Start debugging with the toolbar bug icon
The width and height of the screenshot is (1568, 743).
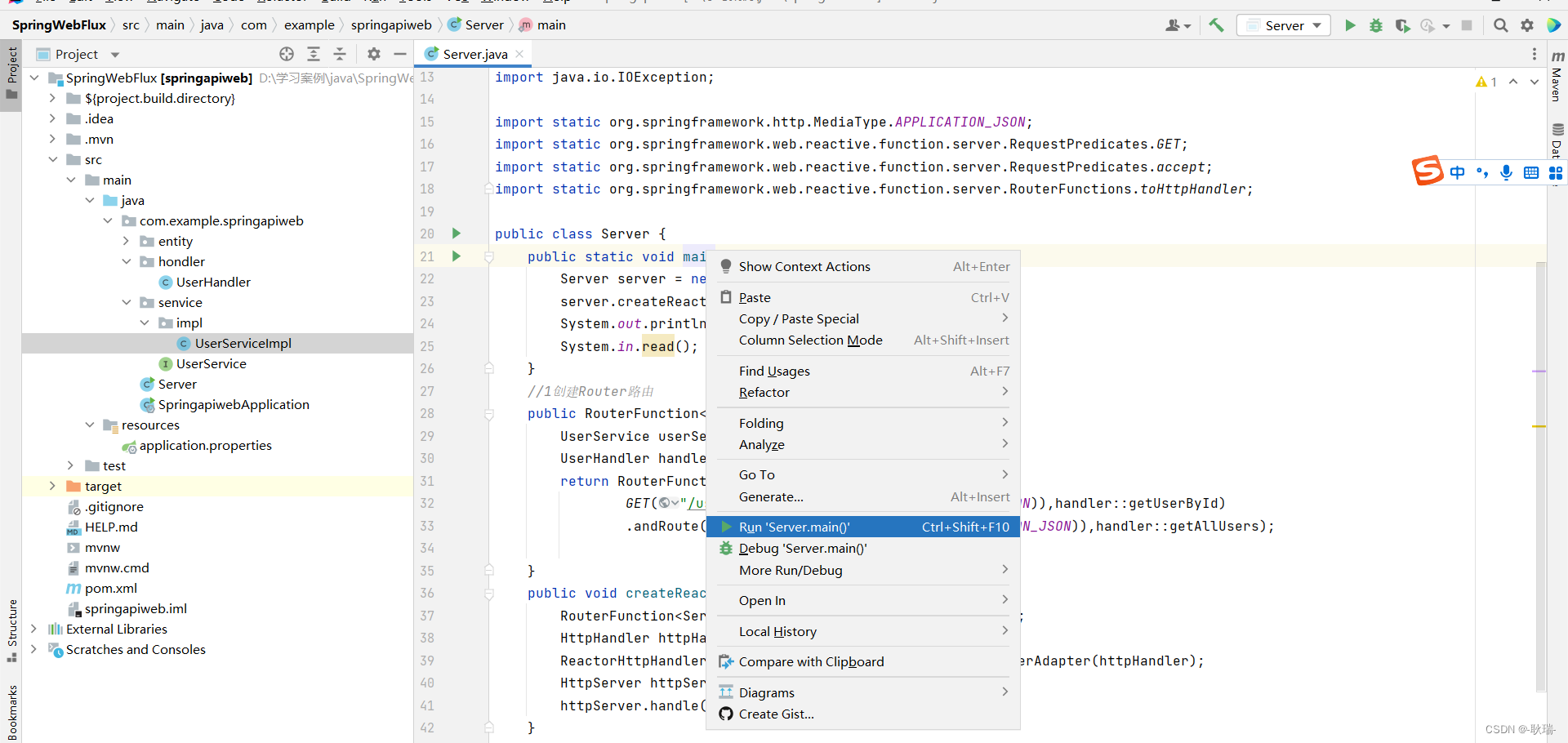tap(1376, 25)
